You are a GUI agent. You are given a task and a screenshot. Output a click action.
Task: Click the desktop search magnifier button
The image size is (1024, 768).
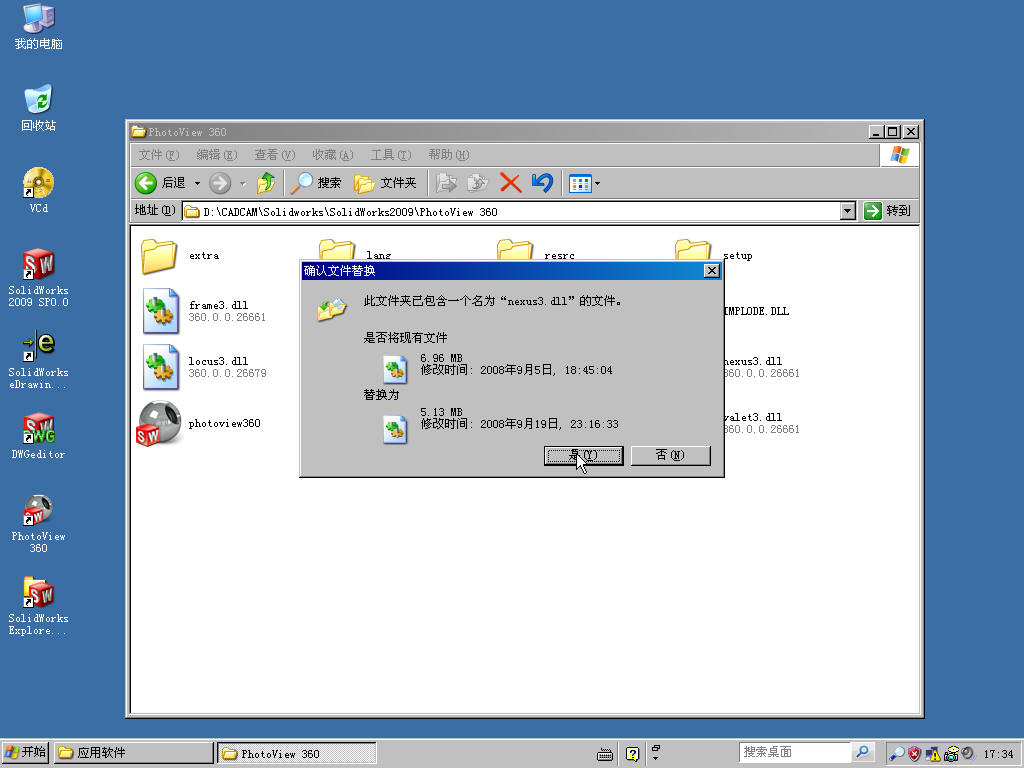pos(862,752)
